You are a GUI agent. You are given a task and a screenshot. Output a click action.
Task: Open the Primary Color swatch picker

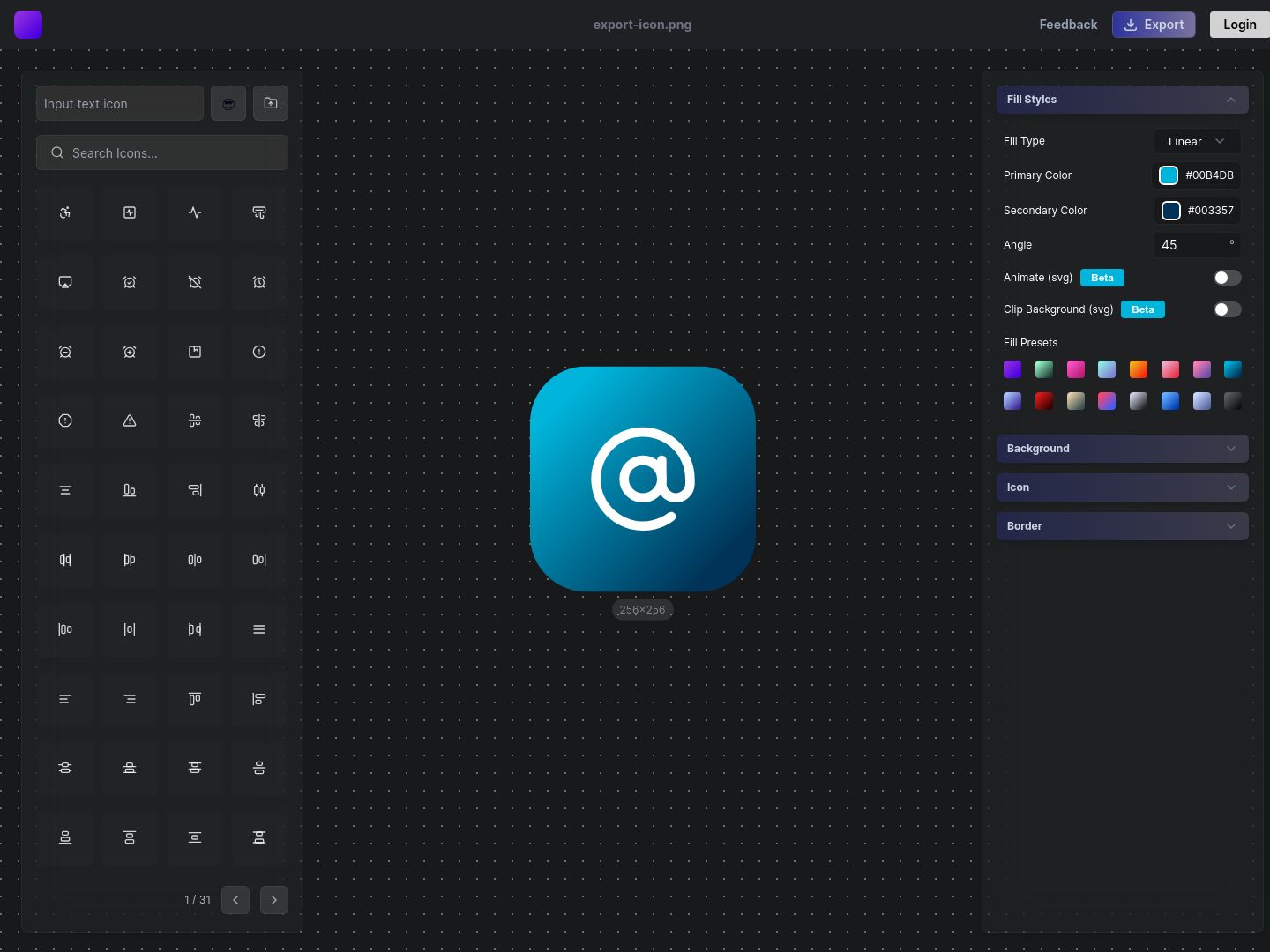[1169, 175]
